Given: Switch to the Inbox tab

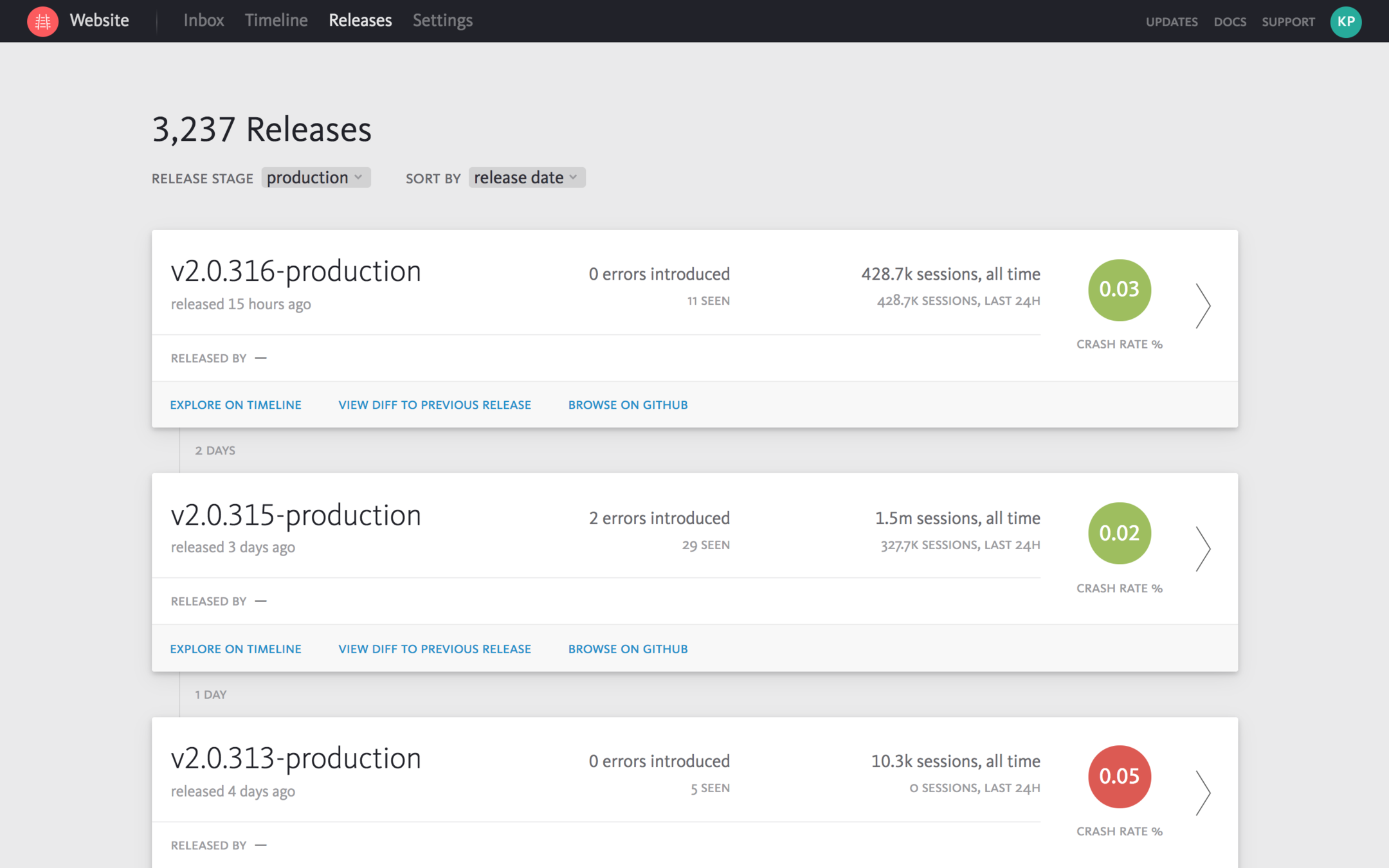Looking at the screenshot, I should 203,21.
